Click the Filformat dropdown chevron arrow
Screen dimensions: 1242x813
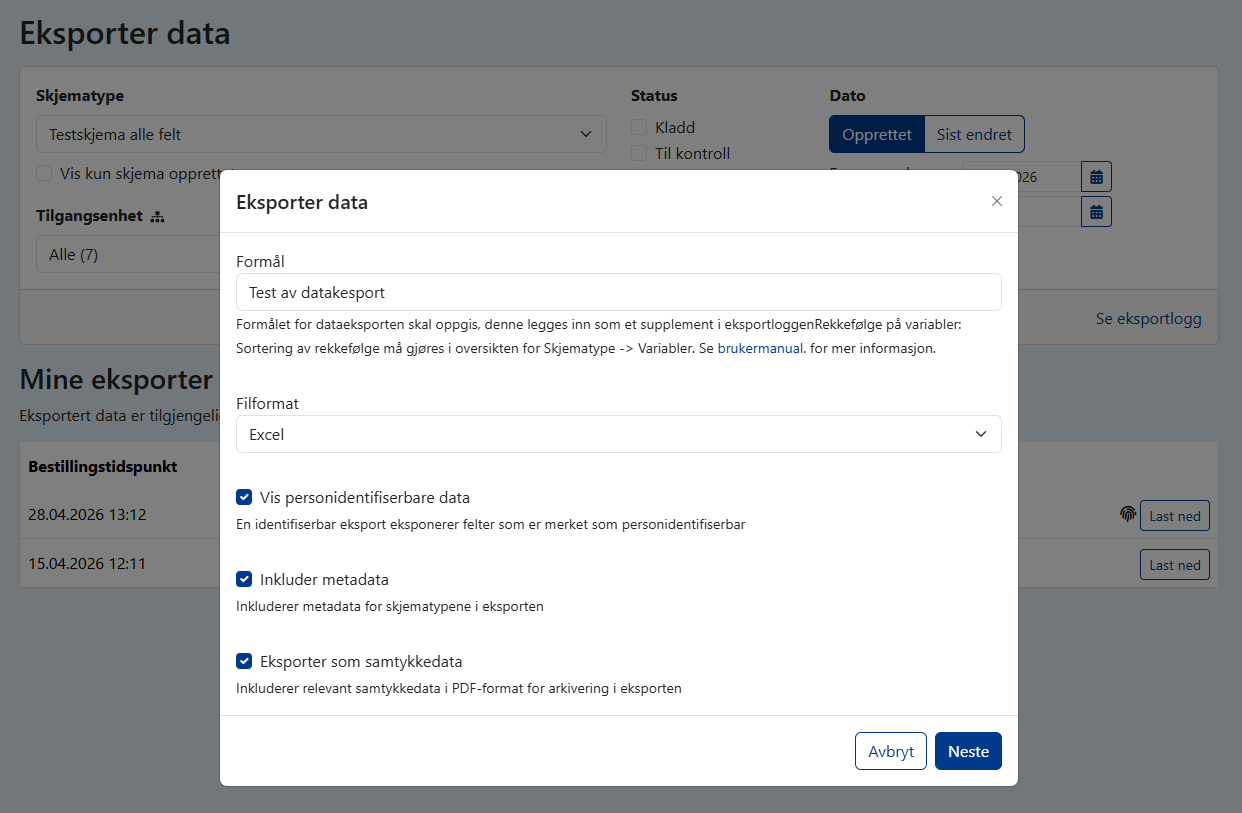(x=981, y=434)
